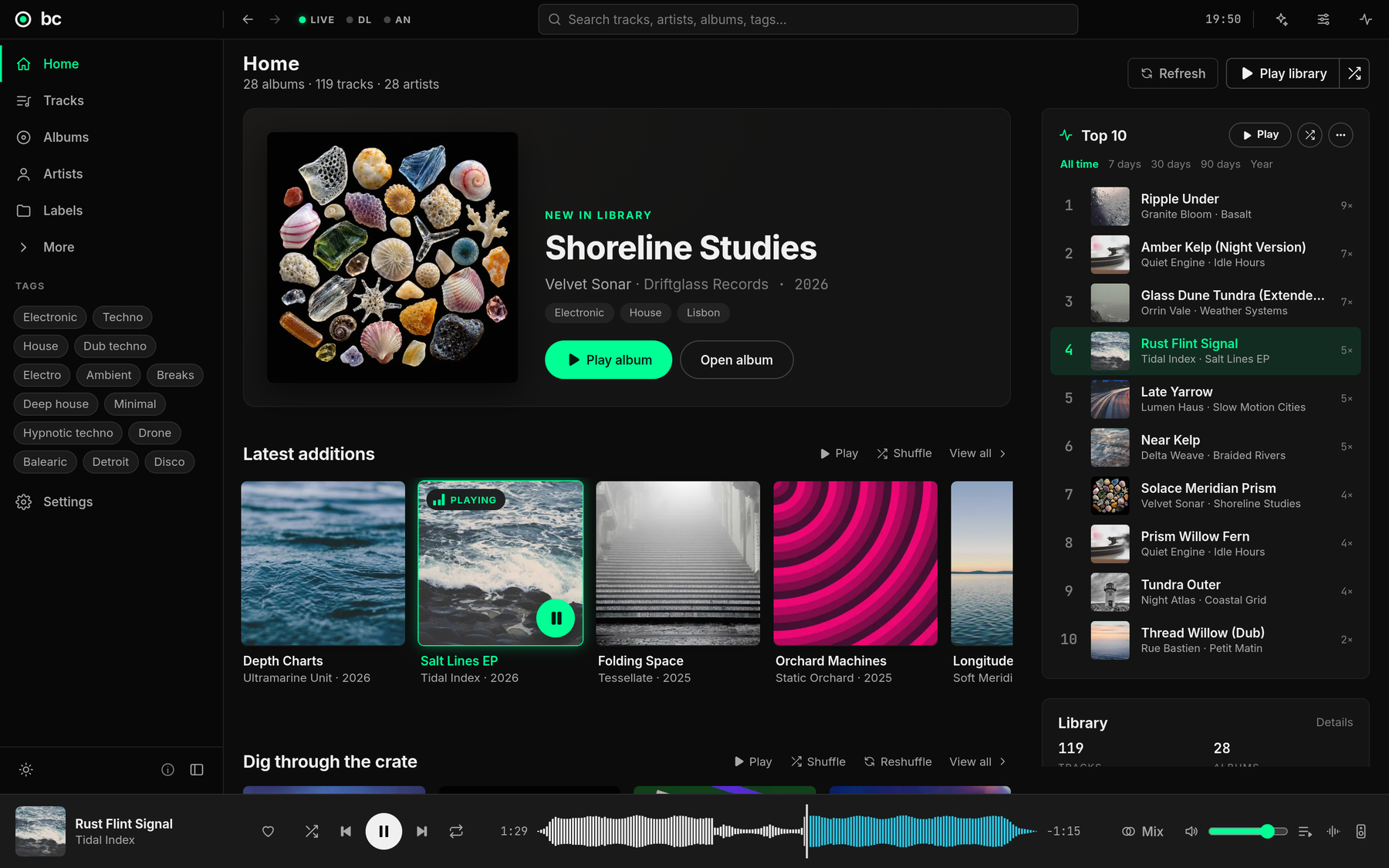Image resolution: width=1389 pixels, height=868 pixels.
Task: Open the Top 10 more options menu
Action: [1340, 135]
